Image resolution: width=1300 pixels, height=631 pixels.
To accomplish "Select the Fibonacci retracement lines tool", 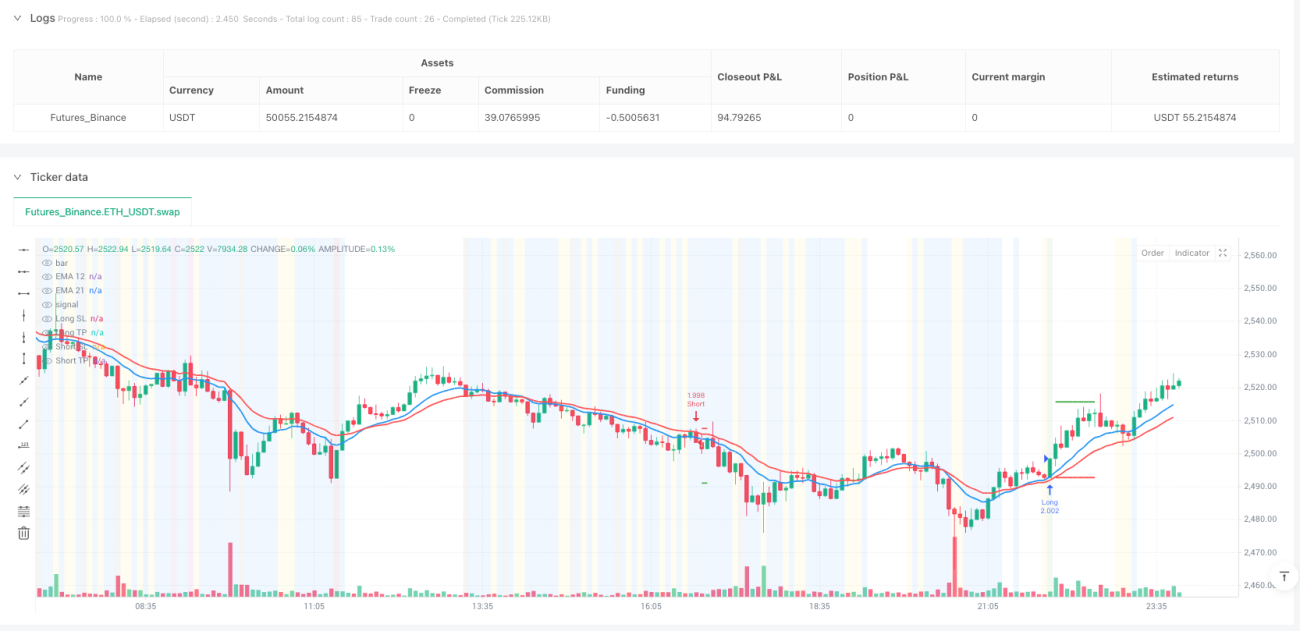I will 24,511.
